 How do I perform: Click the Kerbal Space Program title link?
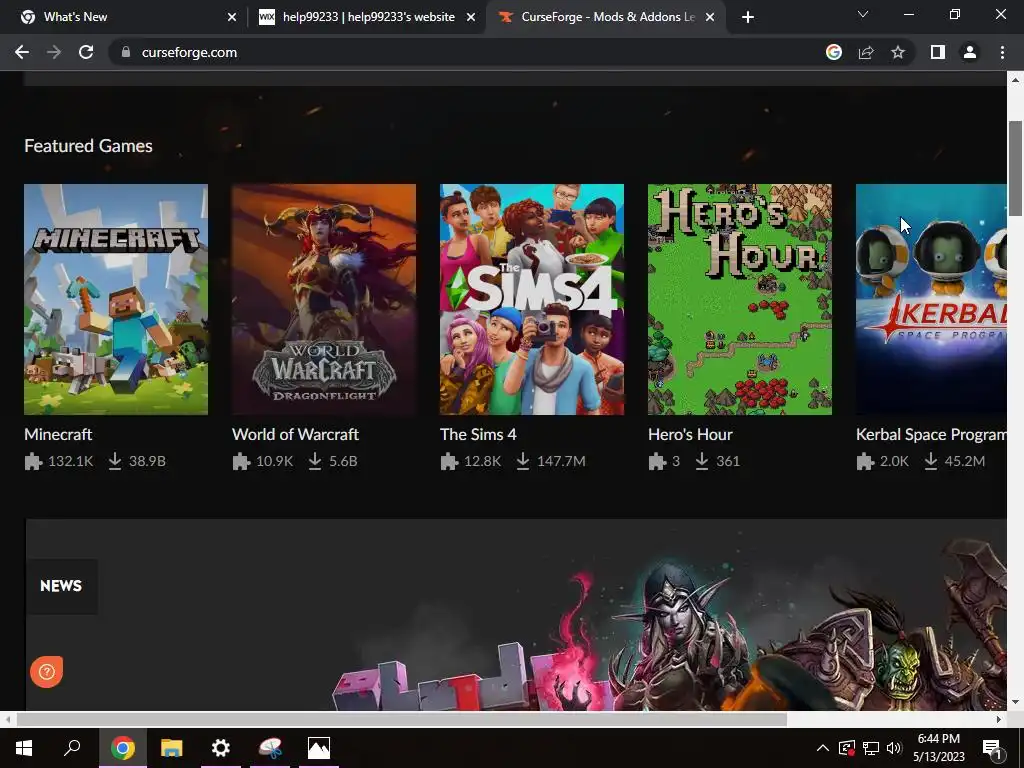pyautogui.click(x=931, y=434)
